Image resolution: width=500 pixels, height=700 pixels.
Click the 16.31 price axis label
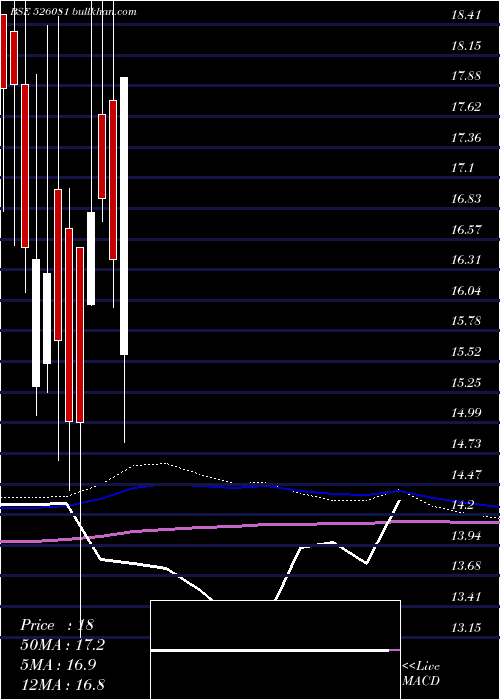click(x=466, y=260)
